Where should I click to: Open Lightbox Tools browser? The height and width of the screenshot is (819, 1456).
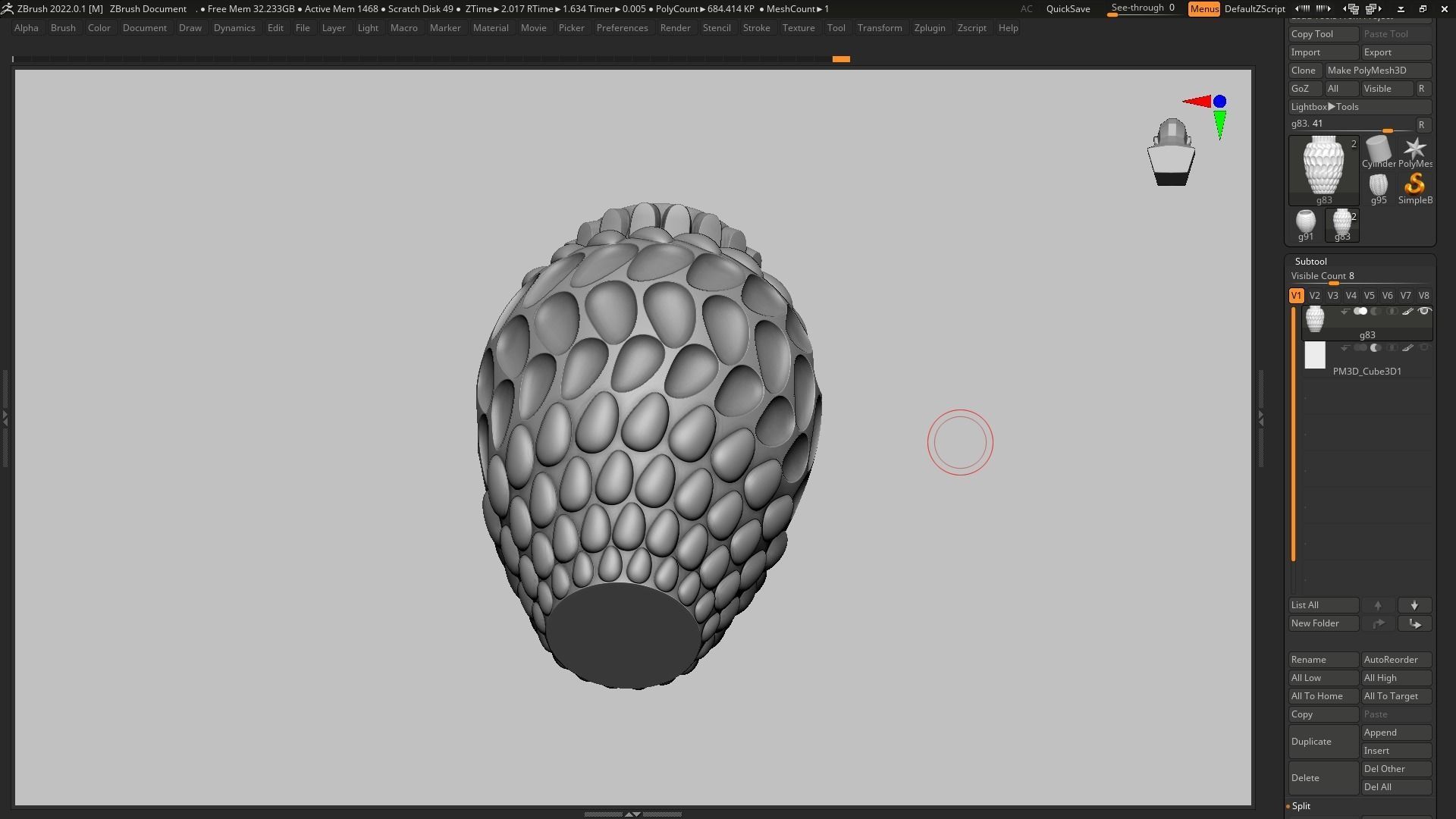pyautogui.click(x=1335, y=107)
